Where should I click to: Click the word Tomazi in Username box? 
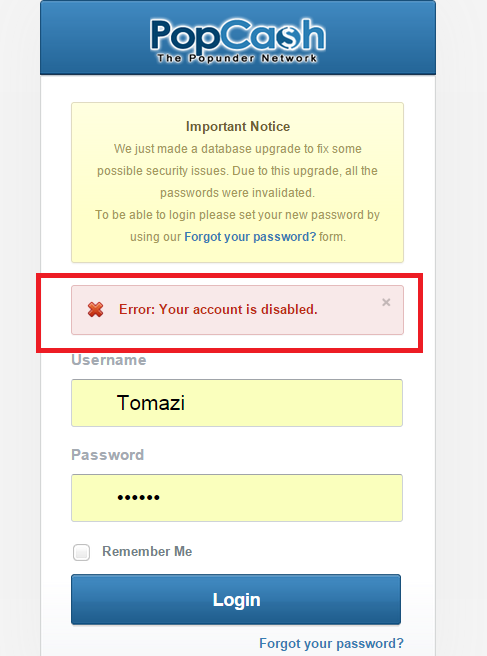[x=151, y=403]
